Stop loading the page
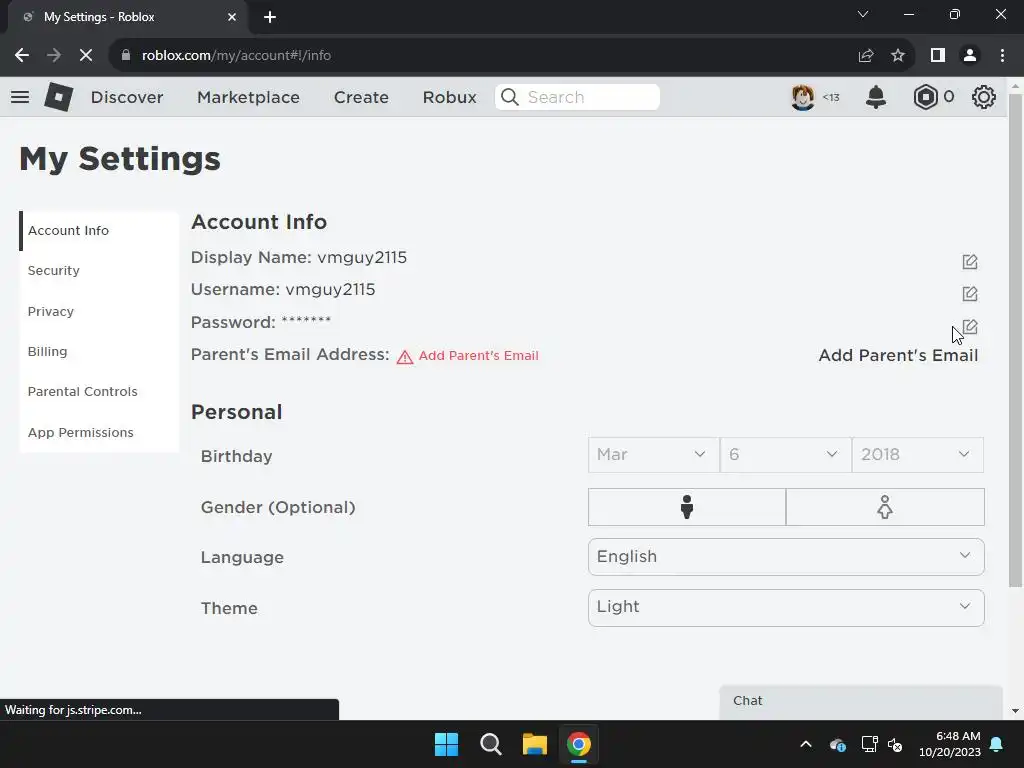The height and width of the screenshot is (768, 1024). pyautogui.click(x=86, y=56)
